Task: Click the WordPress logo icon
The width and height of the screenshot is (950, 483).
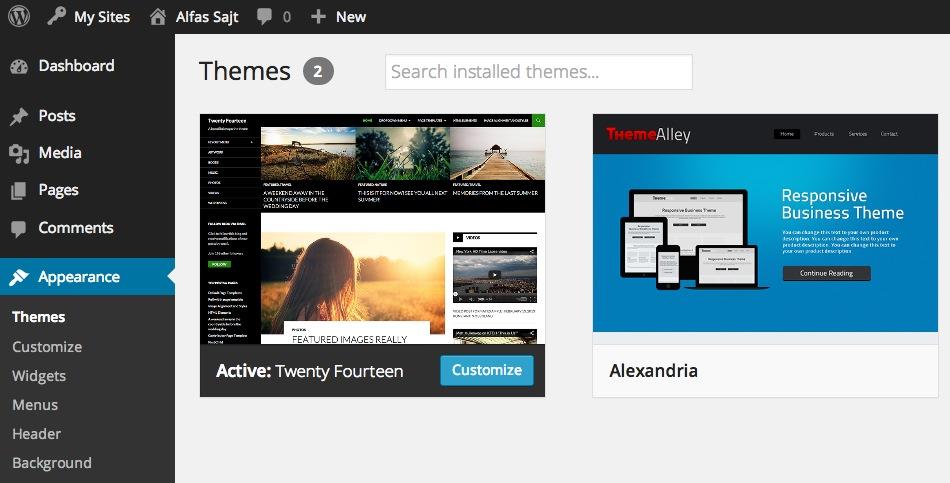Action: click(19, 16)
